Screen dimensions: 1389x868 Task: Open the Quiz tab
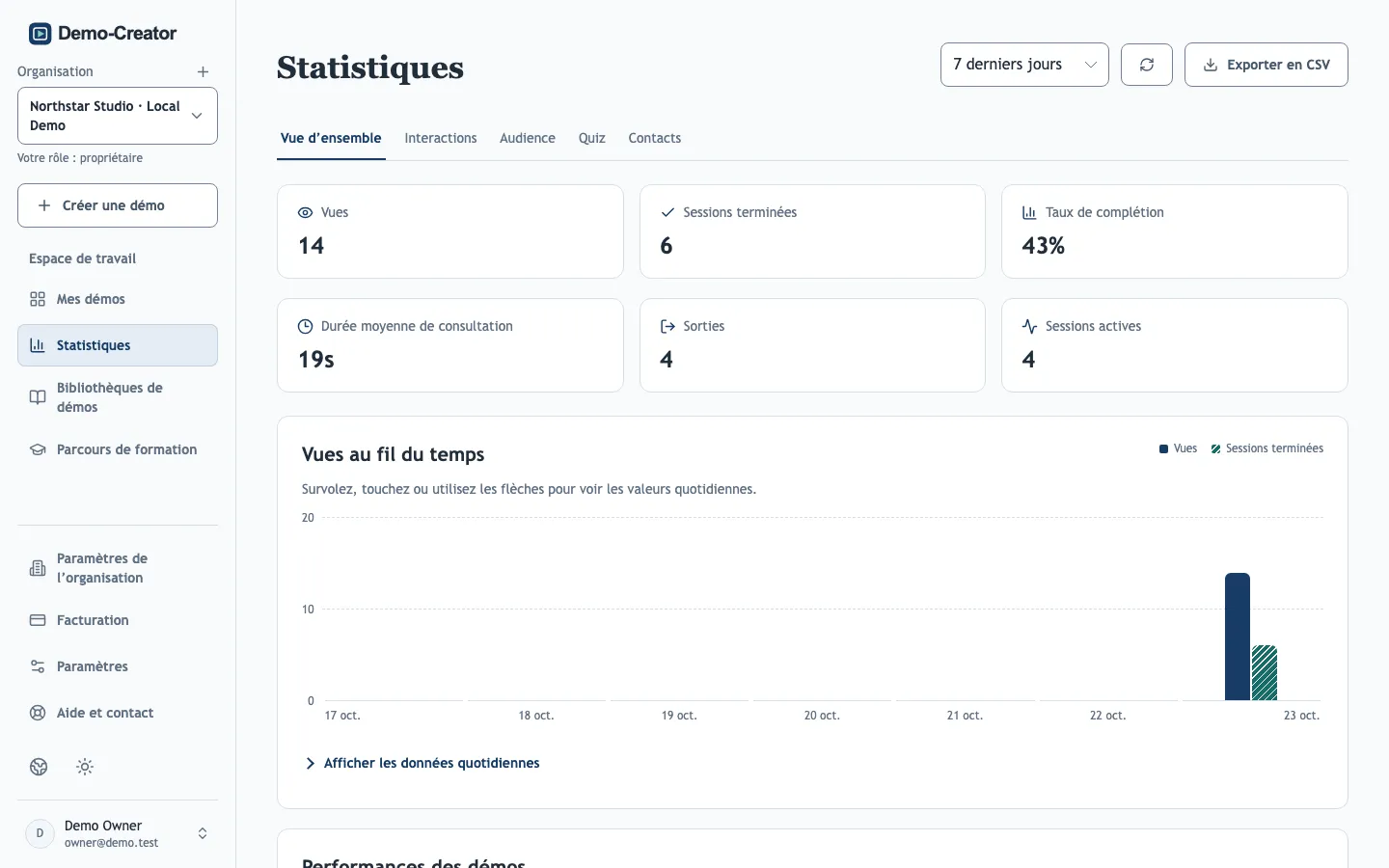coord(592,138)
